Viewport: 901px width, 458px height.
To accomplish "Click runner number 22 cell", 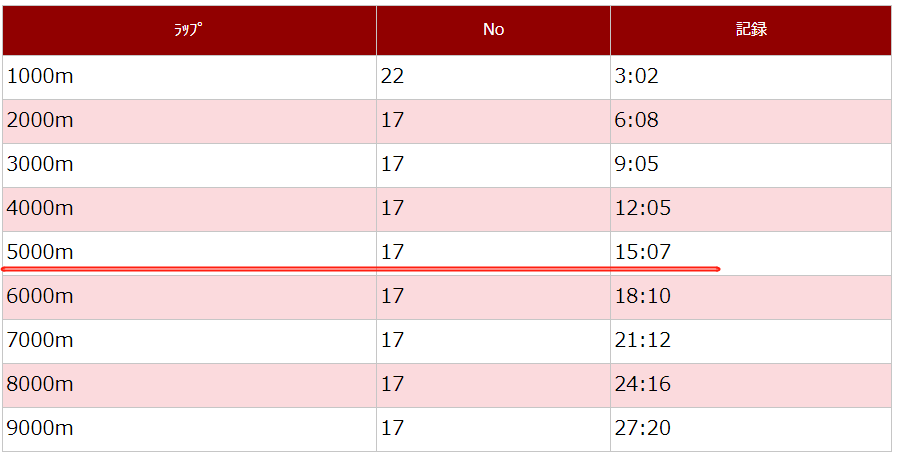I will tap(392, 77).
